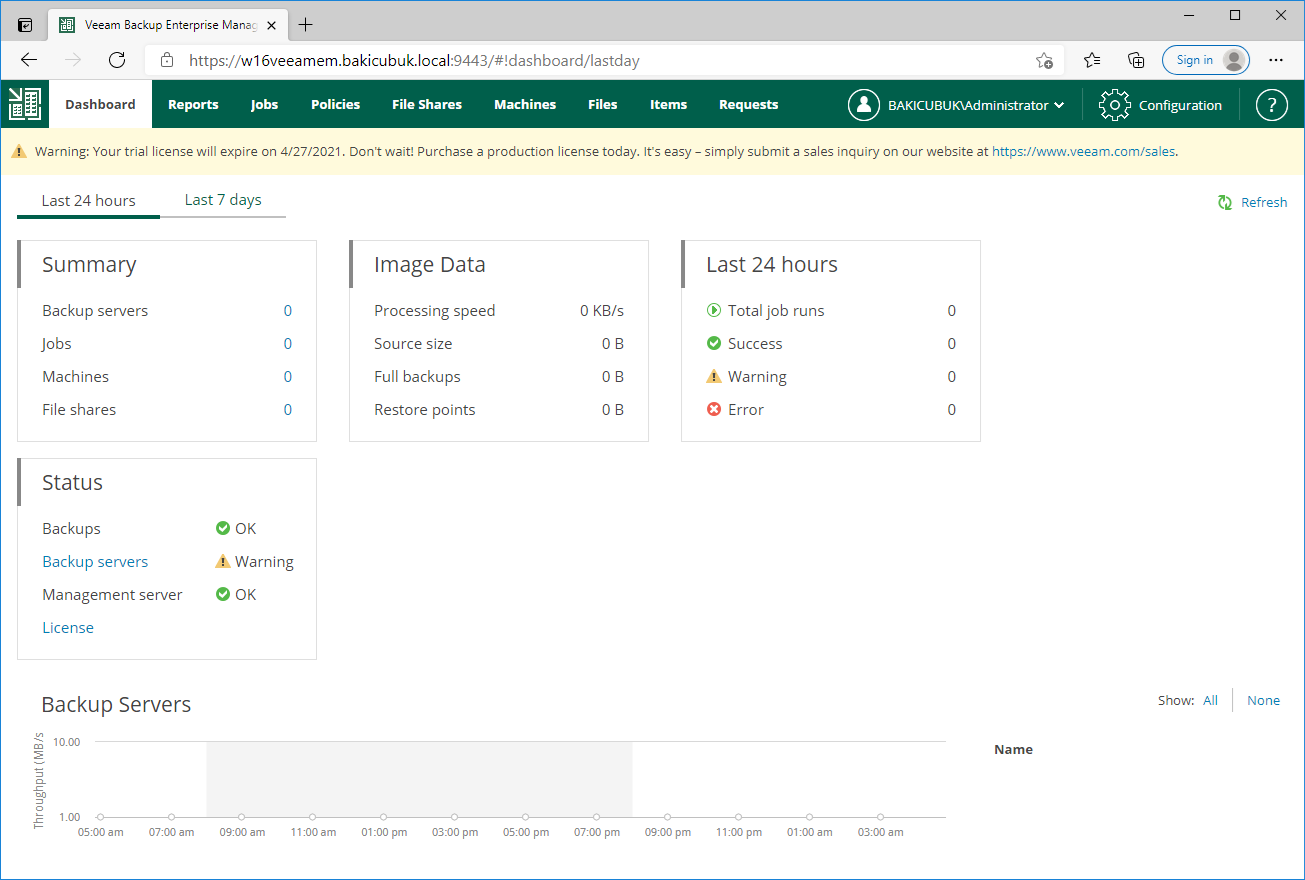Screen dimensions: 1305x880
Task: Click the site lock icon in address bar
Action: (167, 60)
